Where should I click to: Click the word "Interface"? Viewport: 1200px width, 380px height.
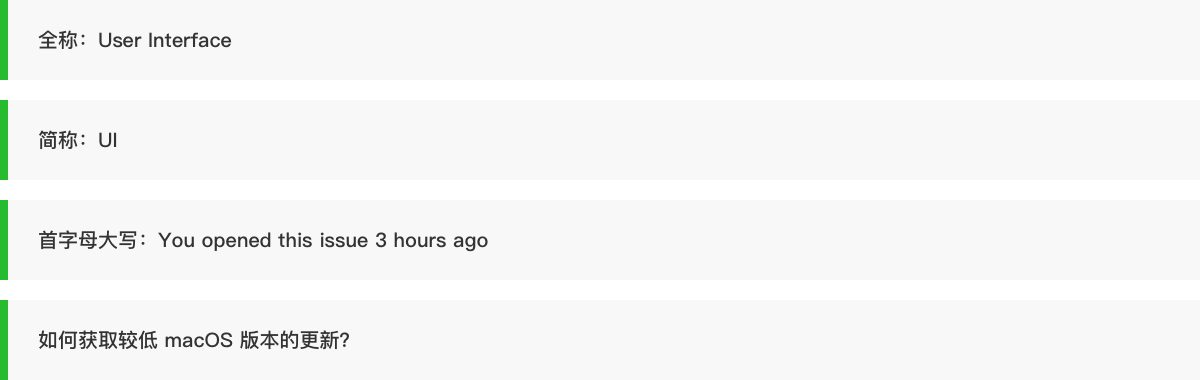click(190, 40)
